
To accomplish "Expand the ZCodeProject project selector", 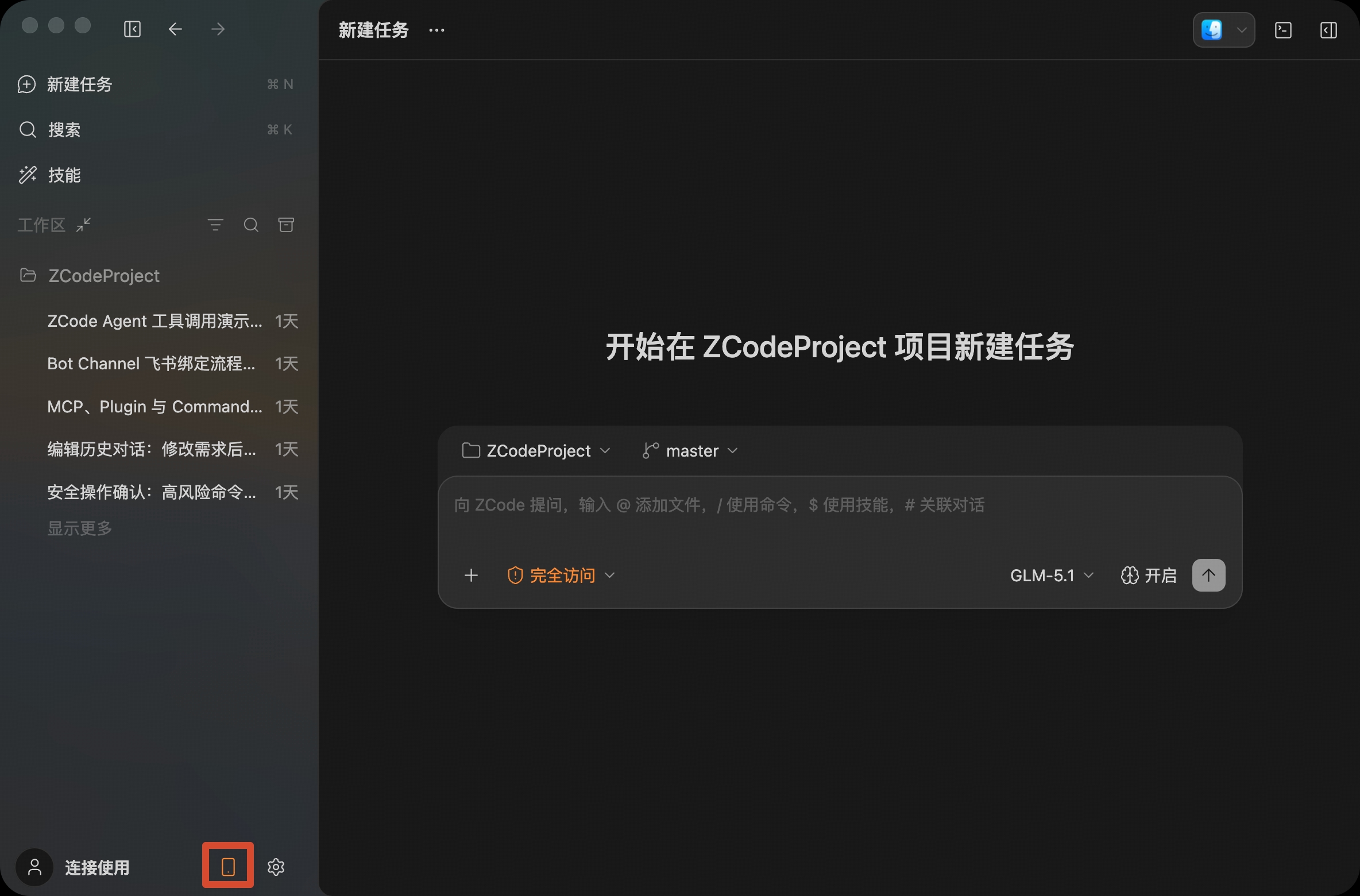I will coord(536,451).
